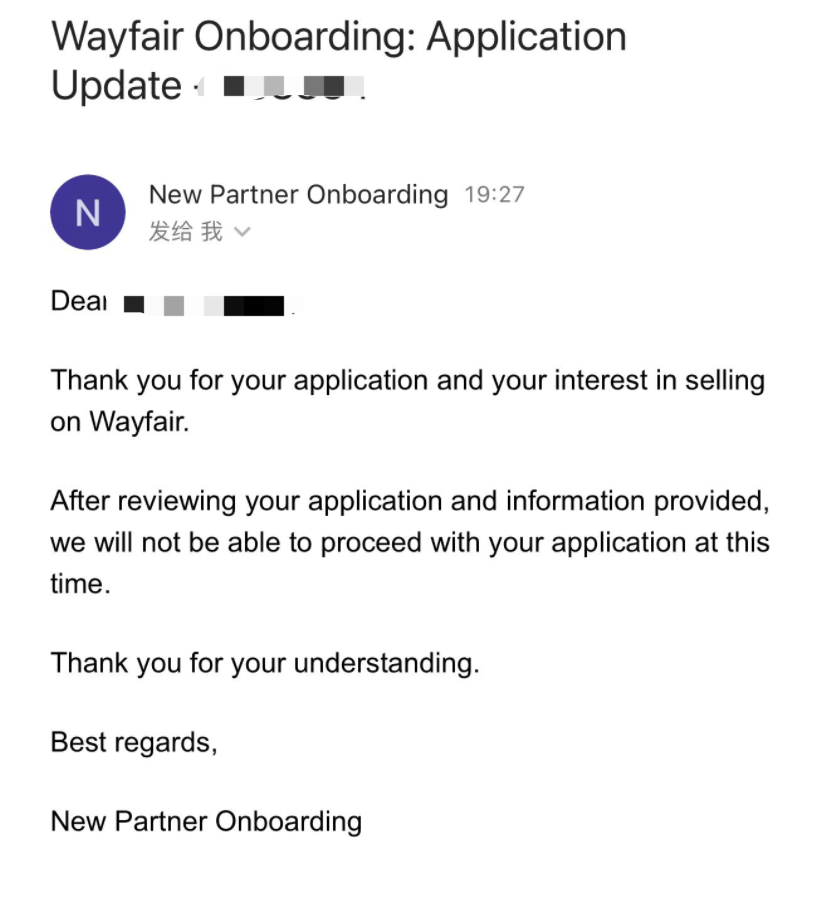Click the word "time." ending the paragraph

pos(80,584)
